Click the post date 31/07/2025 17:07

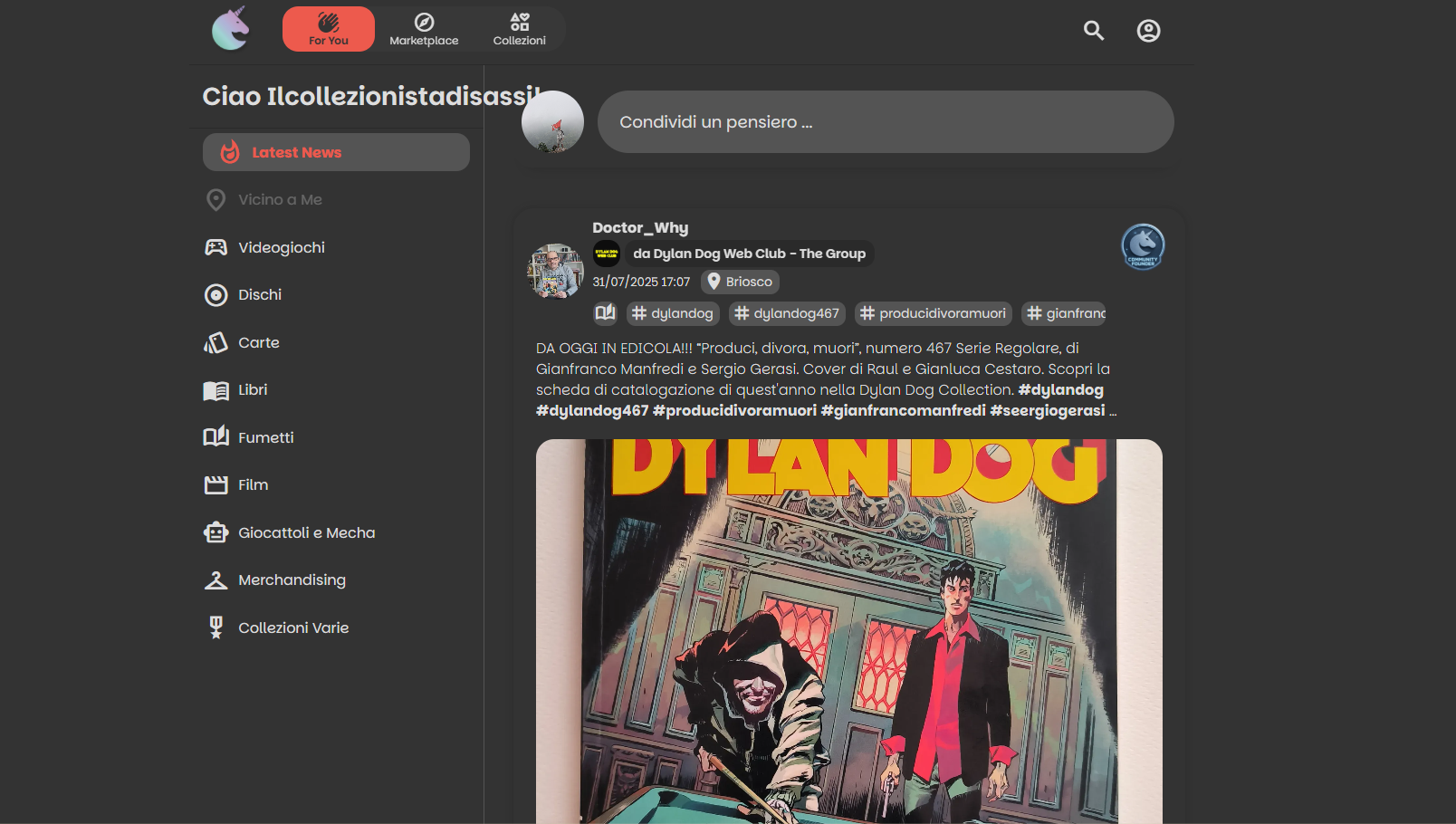click(x=641, y=283)
